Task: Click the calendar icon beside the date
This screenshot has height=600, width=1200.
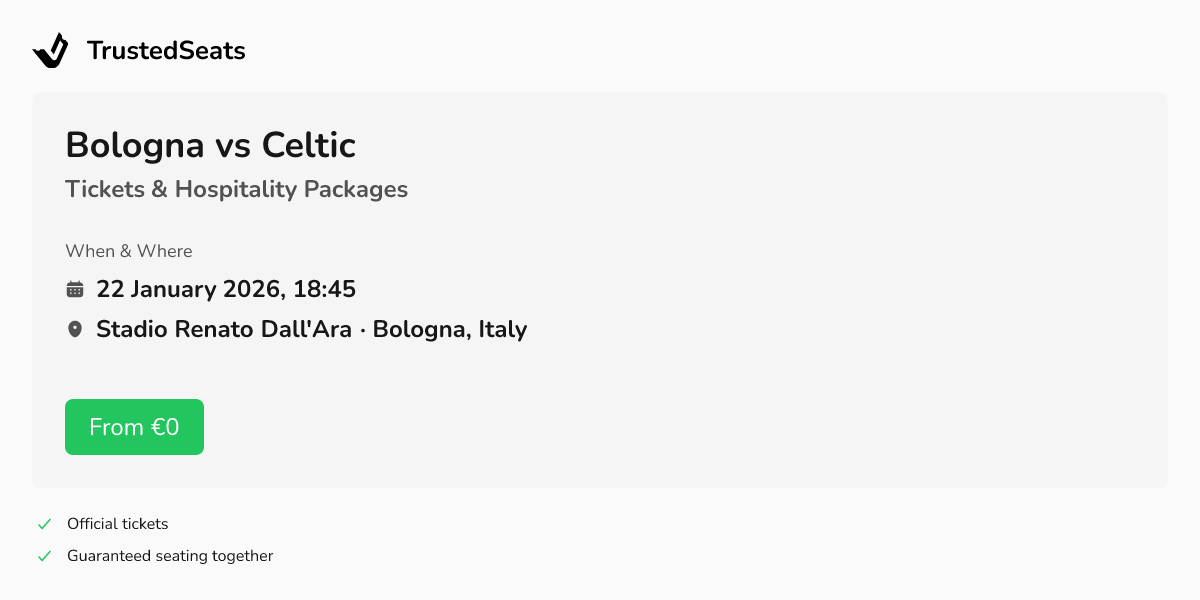Action: coord(75,290)
